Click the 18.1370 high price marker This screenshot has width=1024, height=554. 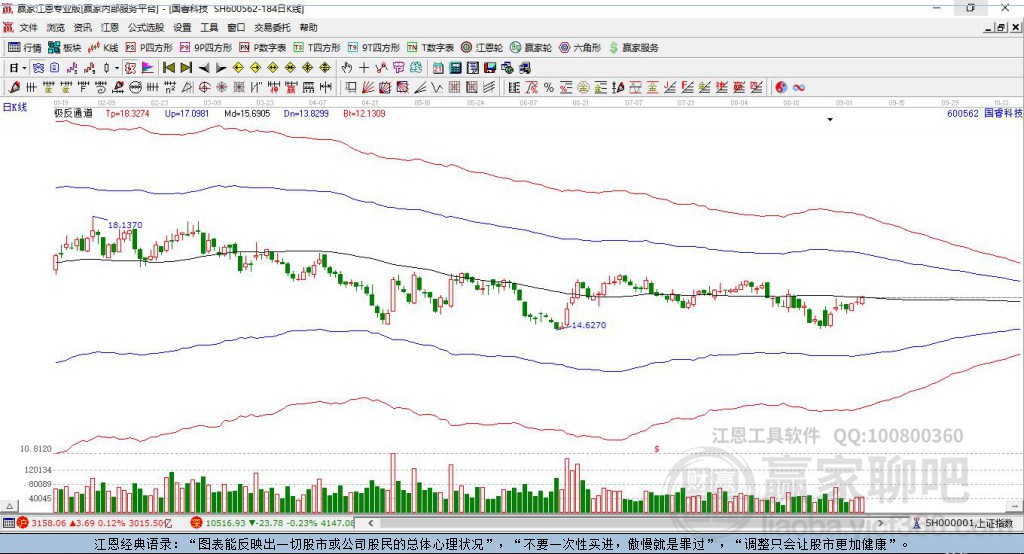(125, 225)
